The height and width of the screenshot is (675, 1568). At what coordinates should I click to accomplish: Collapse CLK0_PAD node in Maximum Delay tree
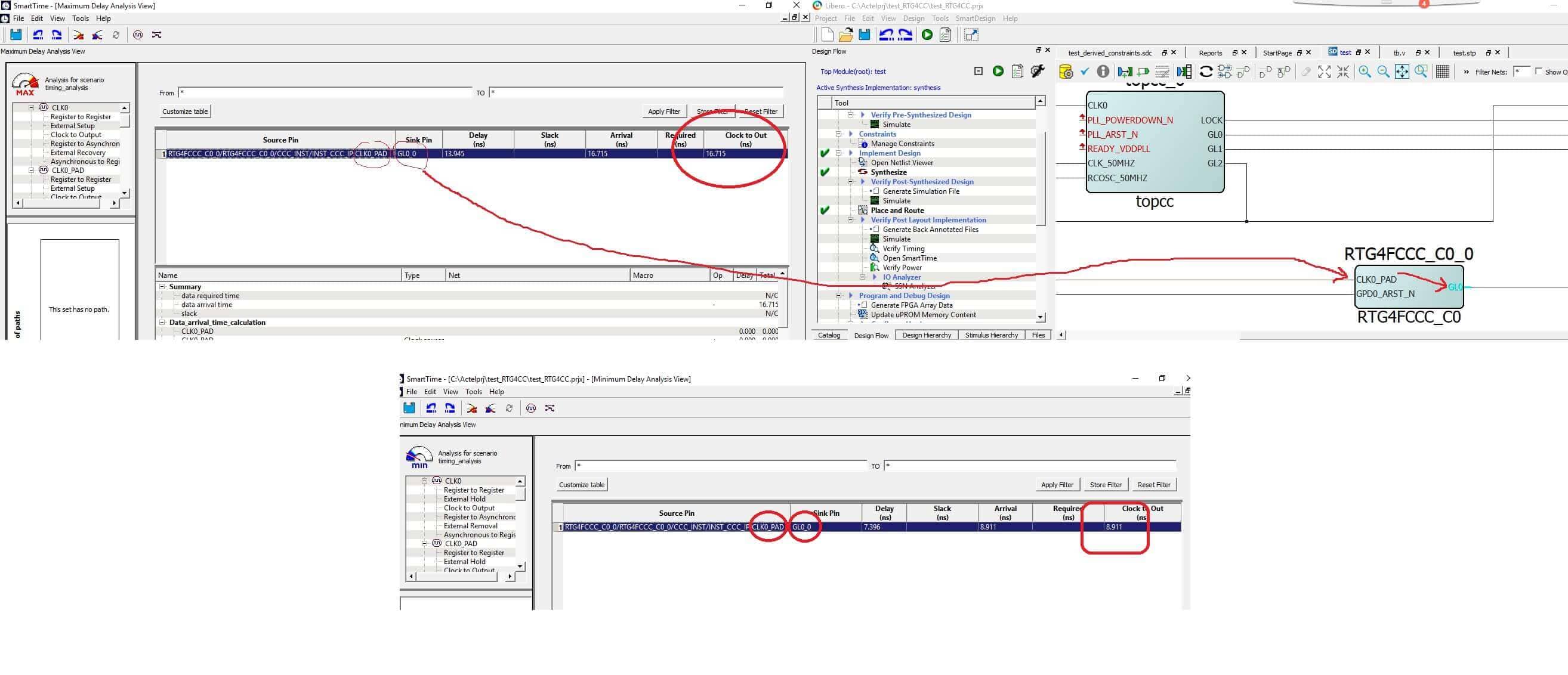point(32,171)
